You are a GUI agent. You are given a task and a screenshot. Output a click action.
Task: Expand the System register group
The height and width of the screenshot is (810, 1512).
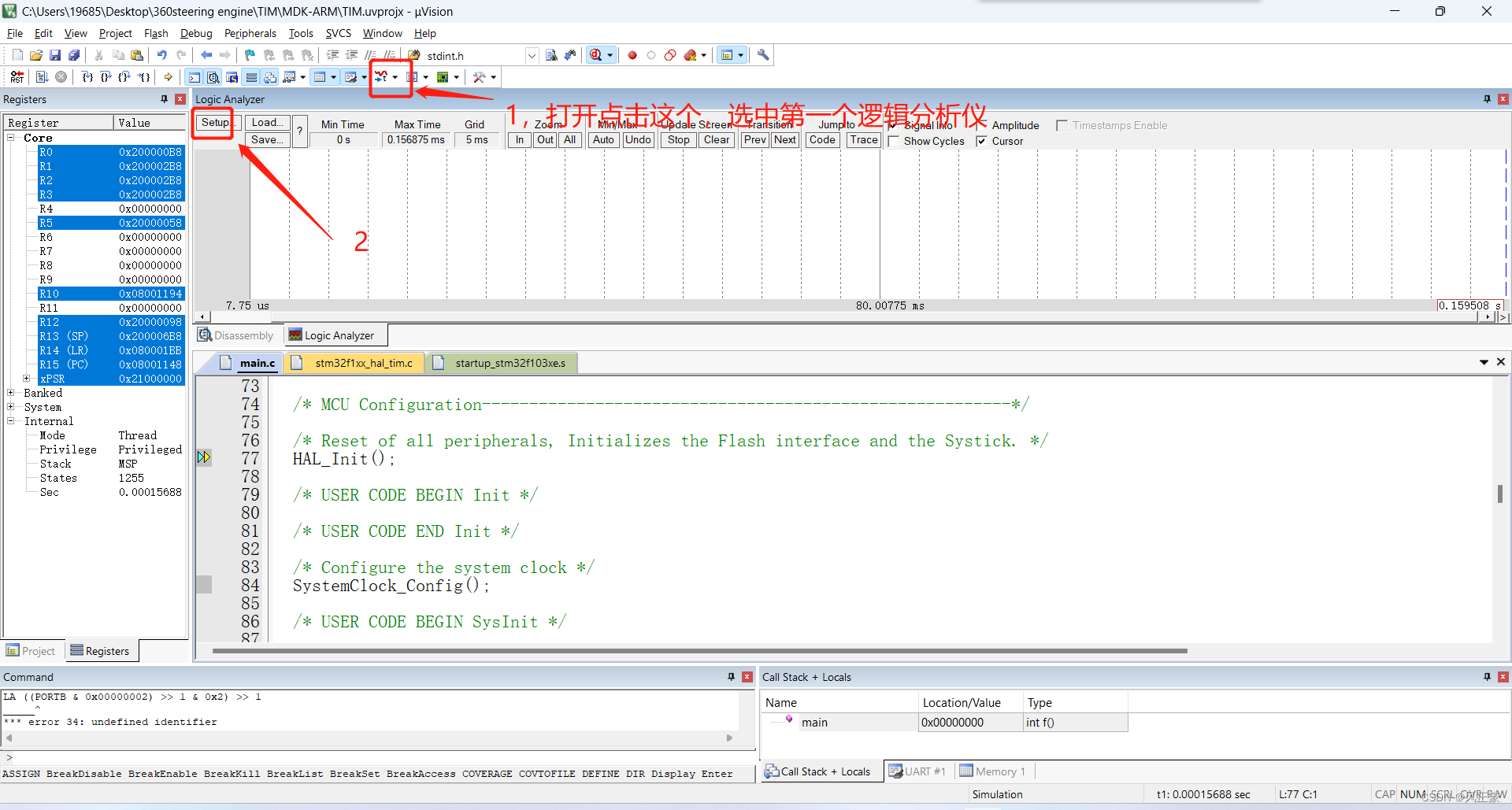[12, 407]
